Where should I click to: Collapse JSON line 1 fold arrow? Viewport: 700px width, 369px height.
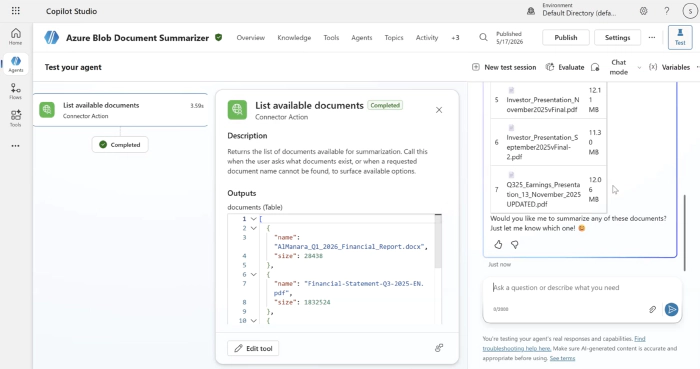pyautogui.click(x=254, y=219)
